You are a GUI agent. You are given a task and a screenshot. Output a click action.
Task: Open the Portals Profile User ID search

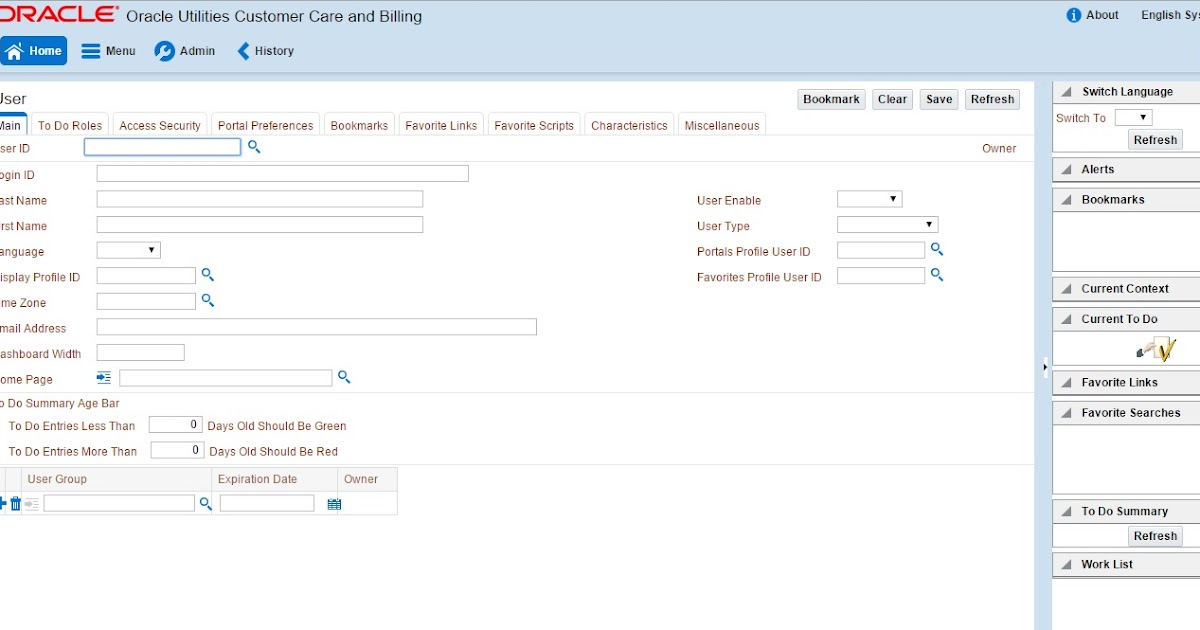click(936, 249)
